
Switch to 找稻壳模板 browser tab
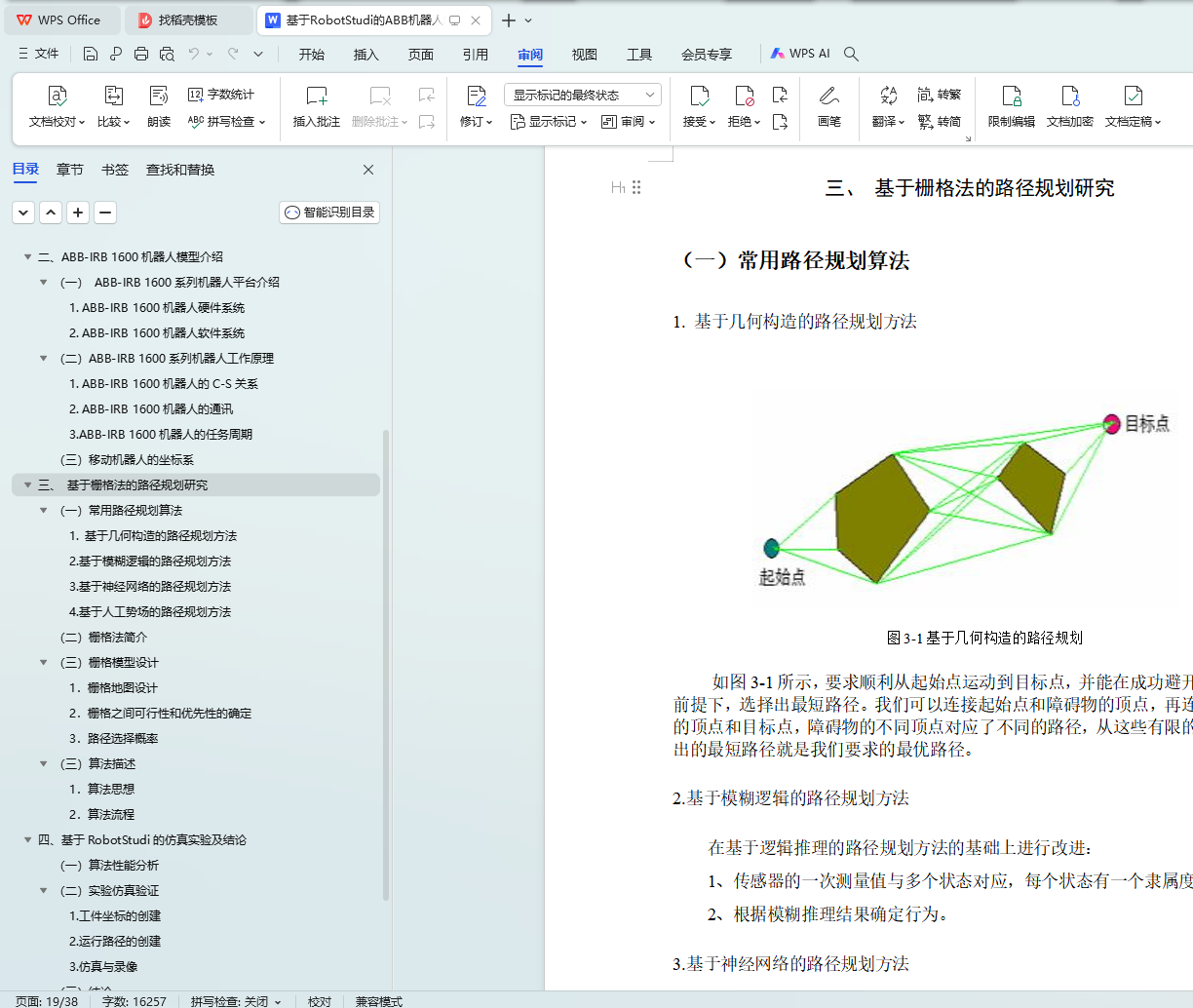point(188,19)
